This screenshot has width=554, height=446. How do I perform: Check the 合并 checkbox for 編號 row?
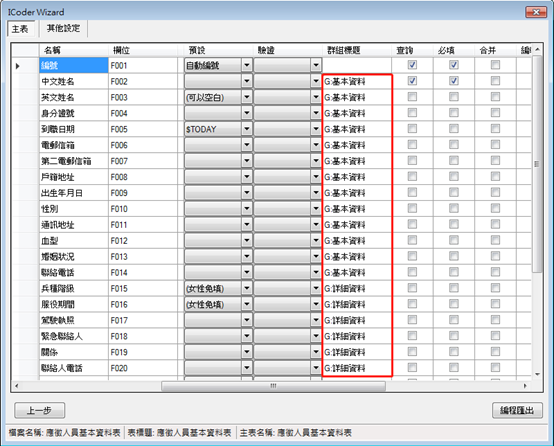(x=495, y=65)
